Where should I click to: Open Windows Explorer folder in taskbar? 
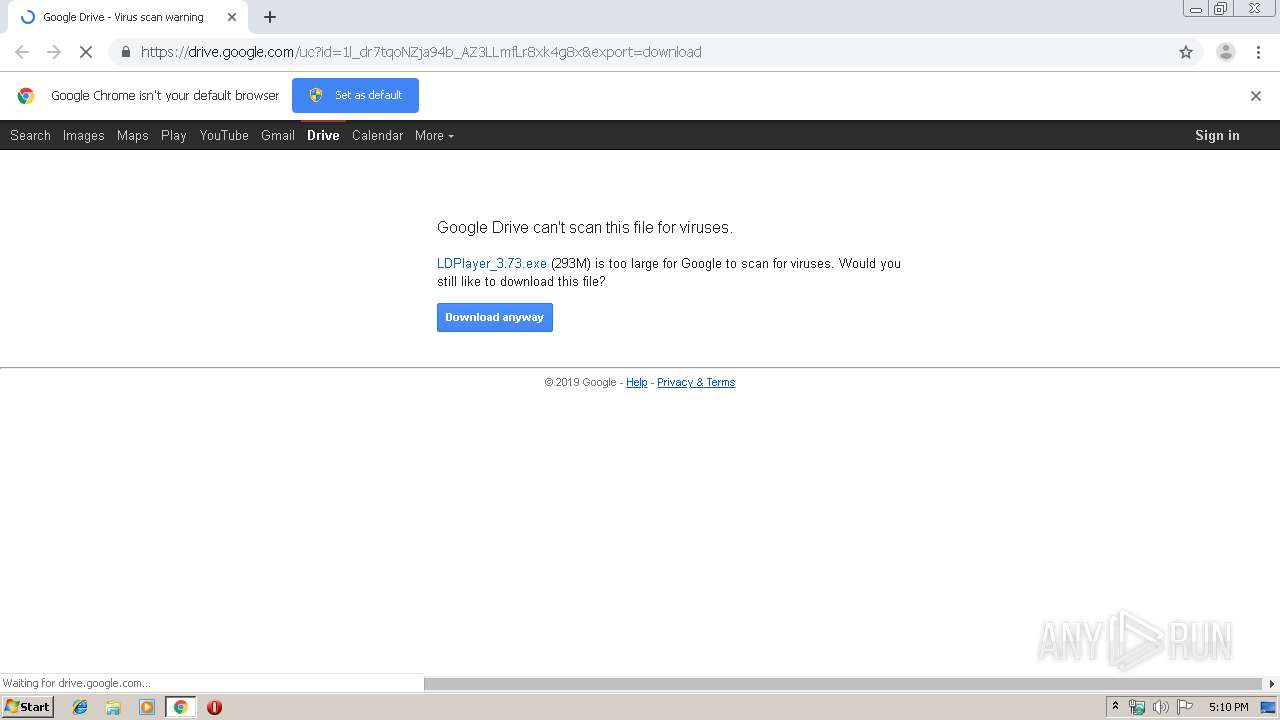coord(113,707)
